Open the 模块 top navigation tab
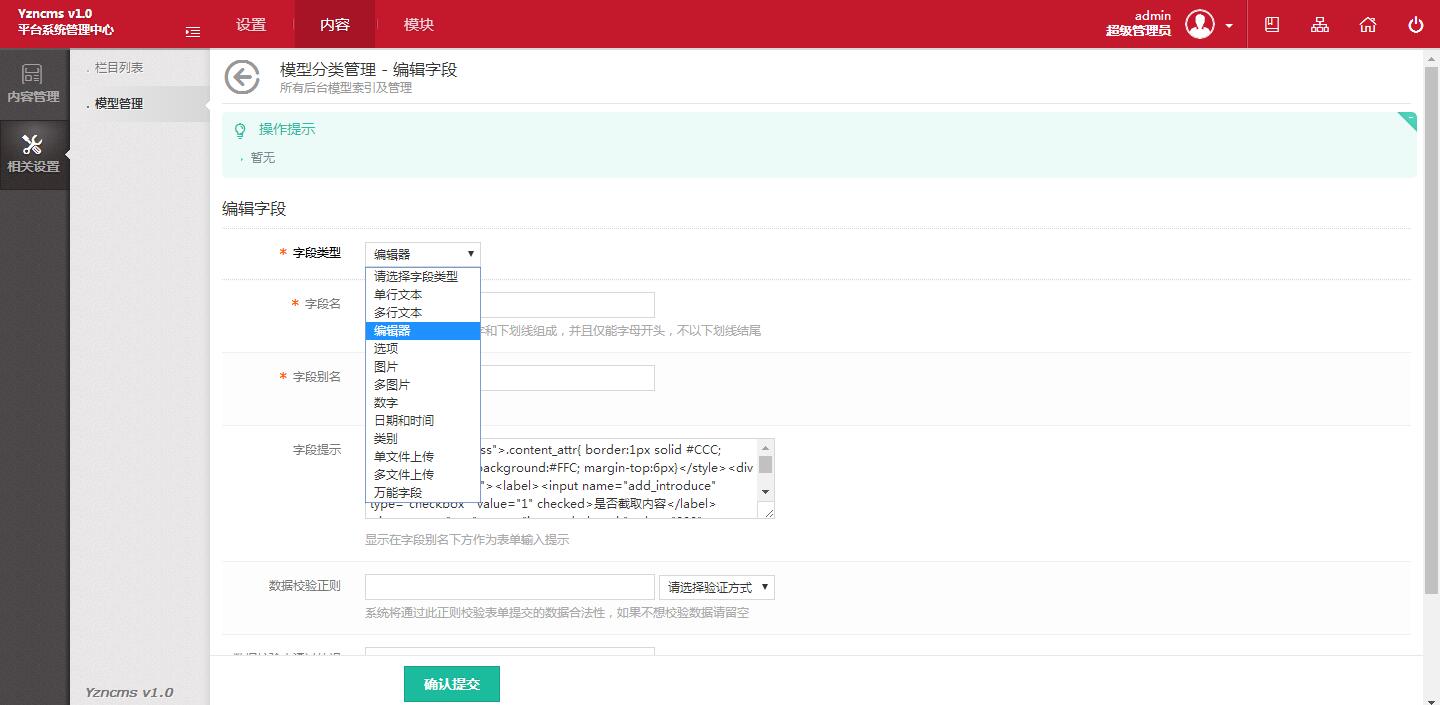The image size is (1440, 705). [x=419, y=25]
